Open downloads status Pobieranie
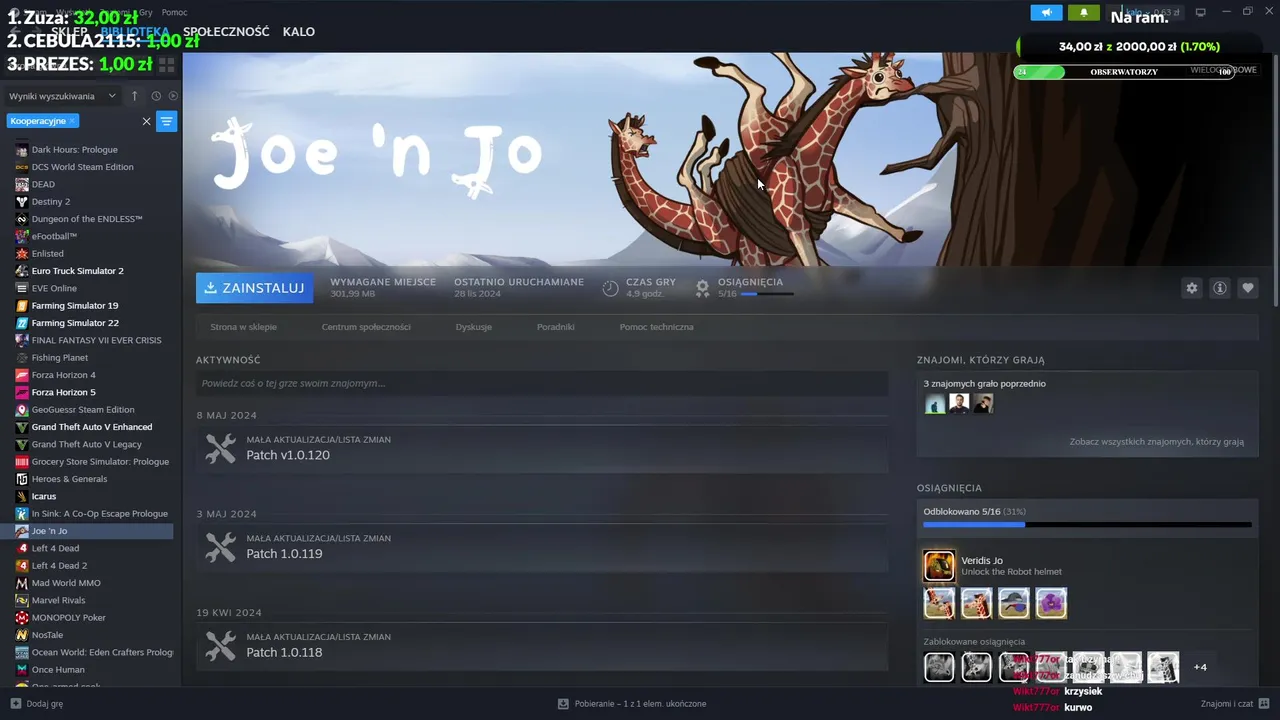Screen dimensions: 1280x720 tap(632, 704)
